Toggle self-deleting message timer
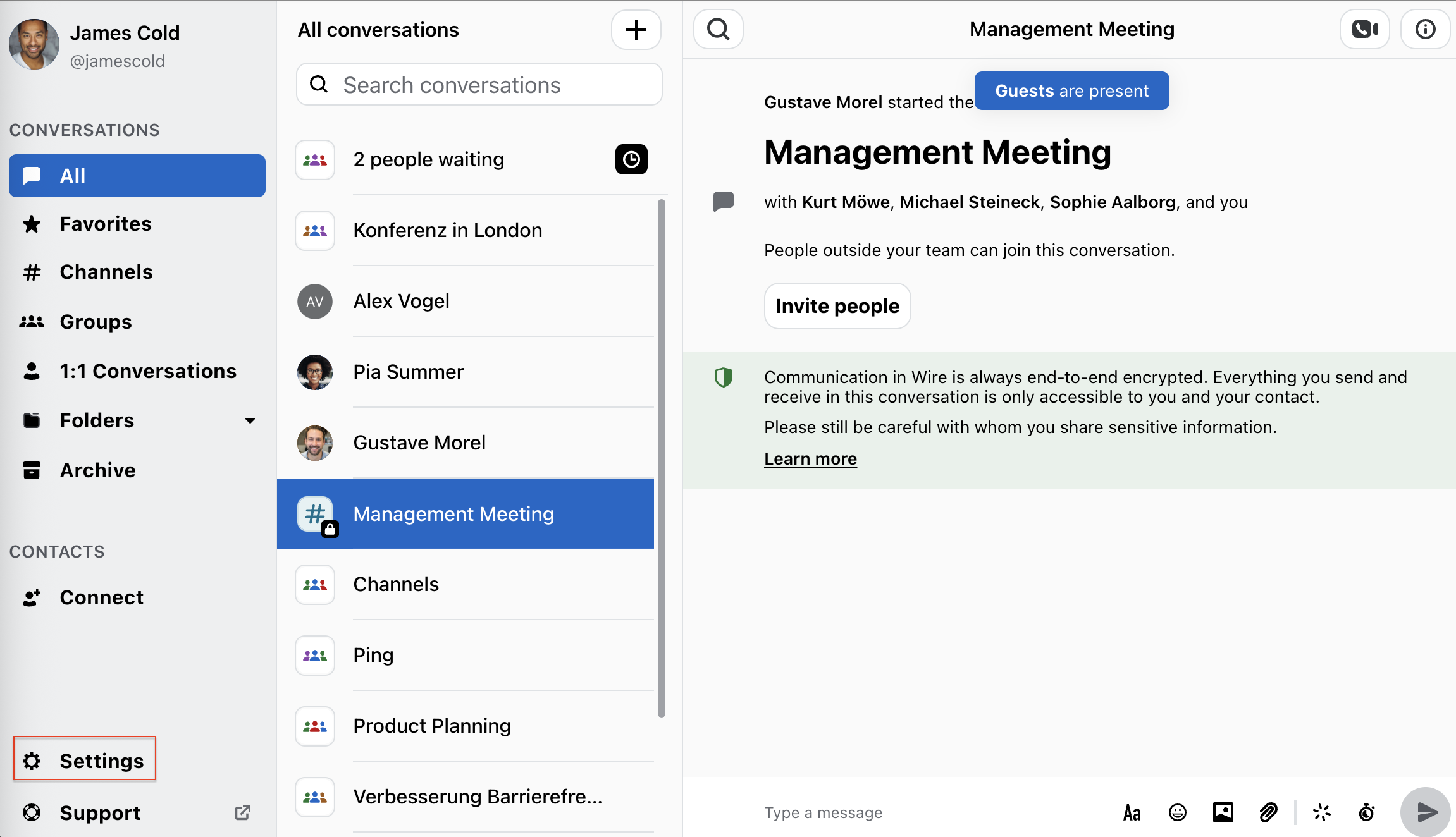Viewport: 1456px width, 837px height. point(1367,812)
